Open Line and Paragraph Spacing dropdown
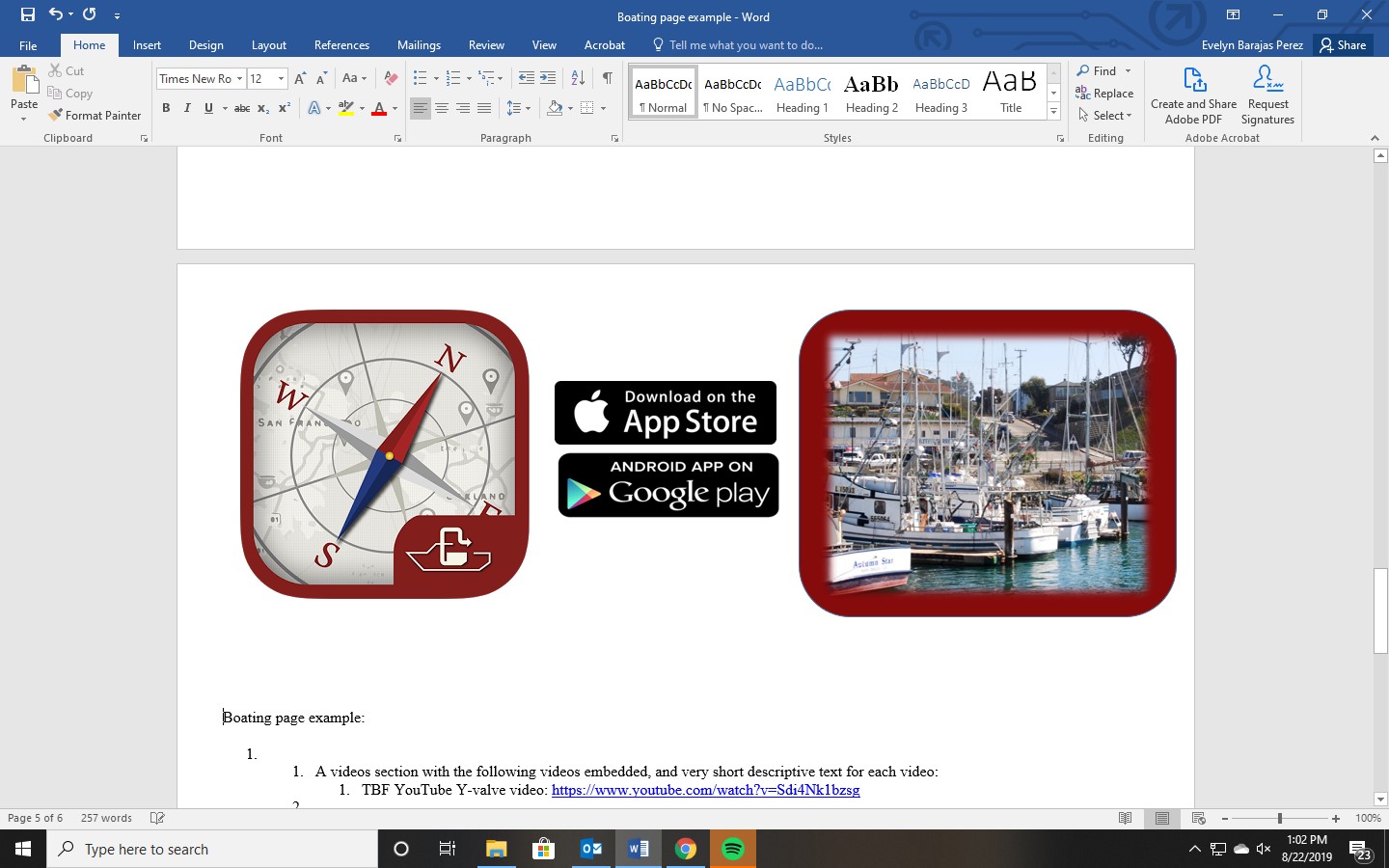The width and height of the screenshot is (1389, 868). click(519, 108)
